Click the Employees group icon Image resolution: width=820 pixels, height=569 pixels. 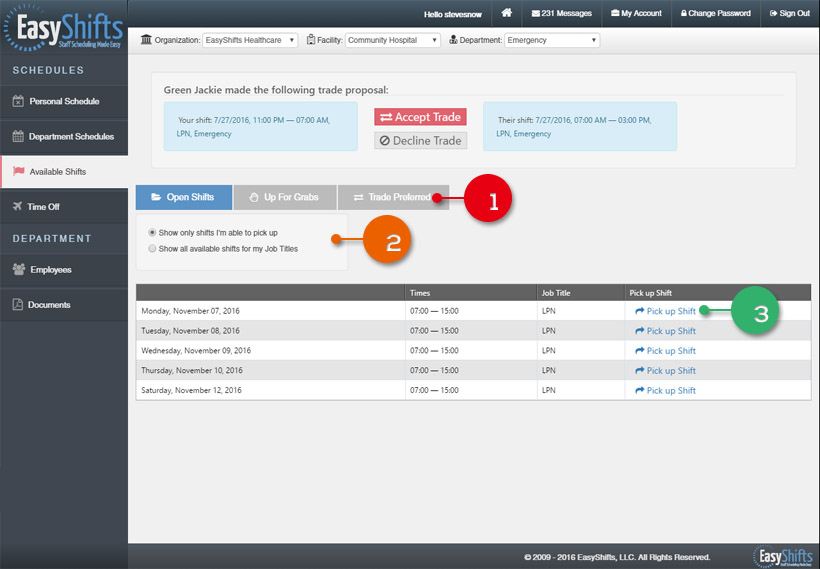pos(19,269)
